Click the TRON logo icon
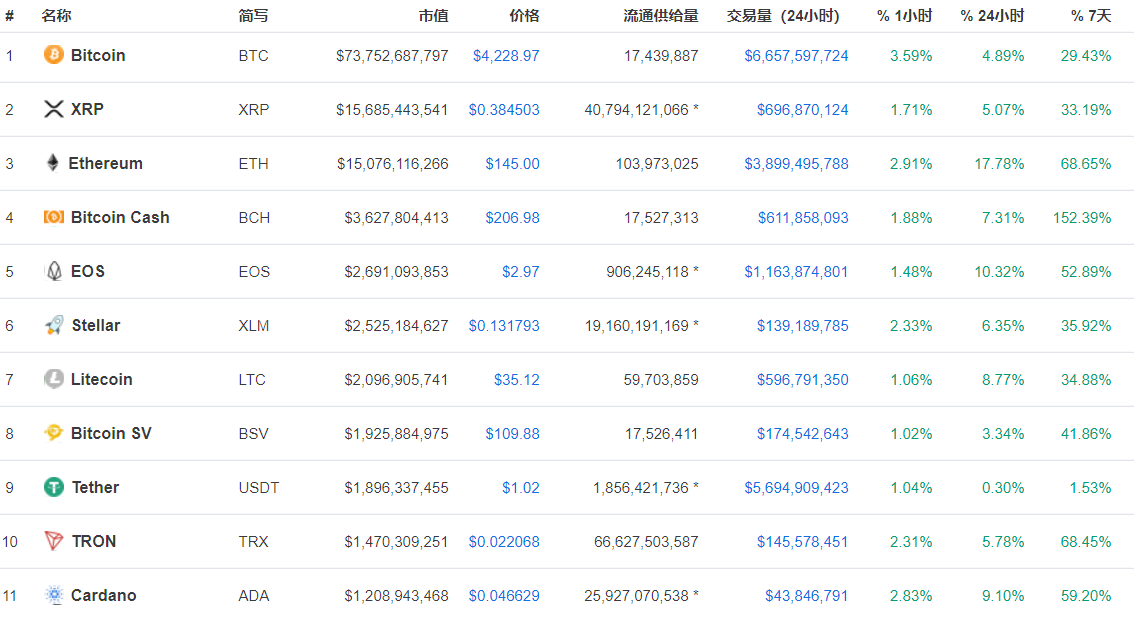This screenshot has height=617, width=1134. (54, 541)
